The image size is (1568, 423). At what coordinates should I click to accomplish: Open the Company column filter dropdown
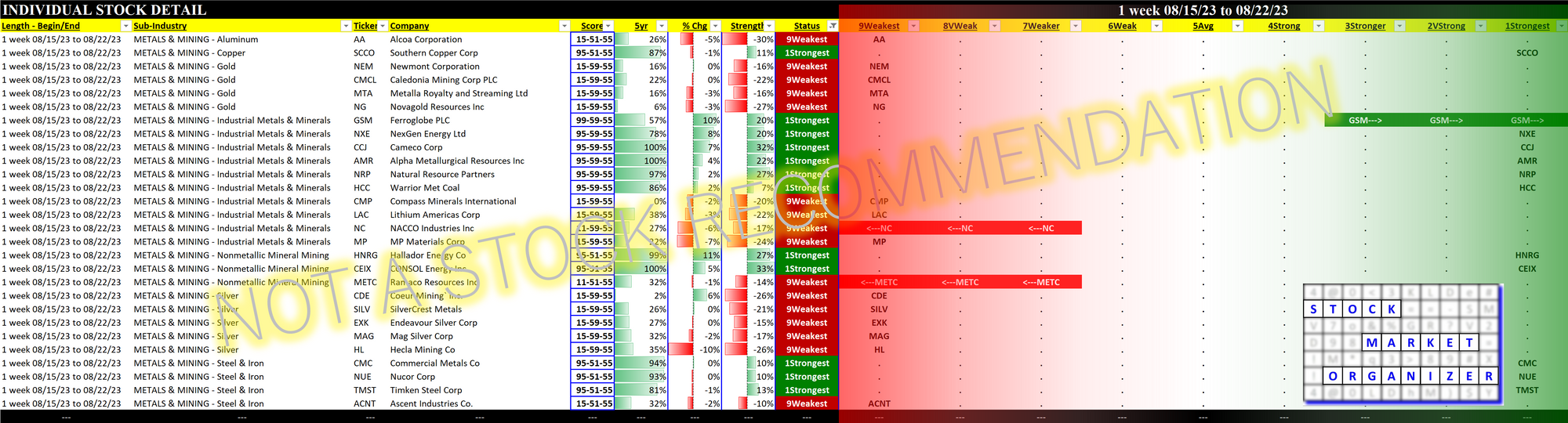[564, 26]
